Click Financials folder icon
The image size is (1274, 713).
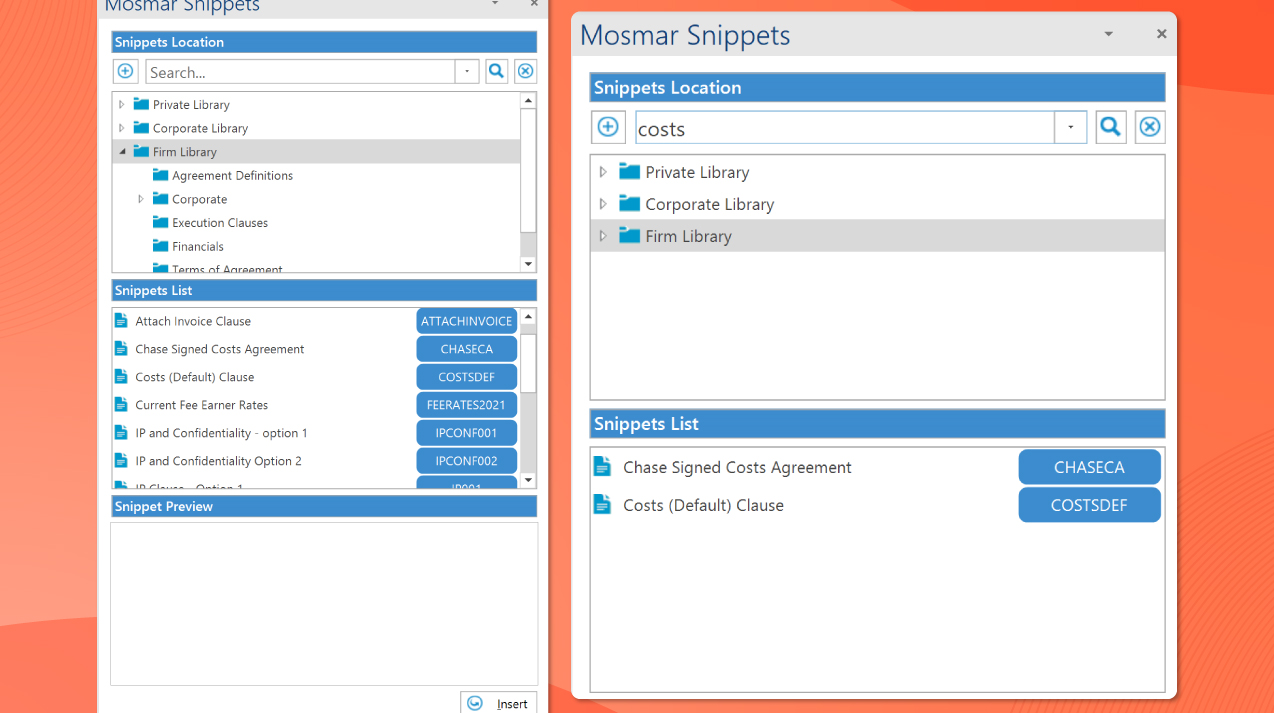[160, 246]
